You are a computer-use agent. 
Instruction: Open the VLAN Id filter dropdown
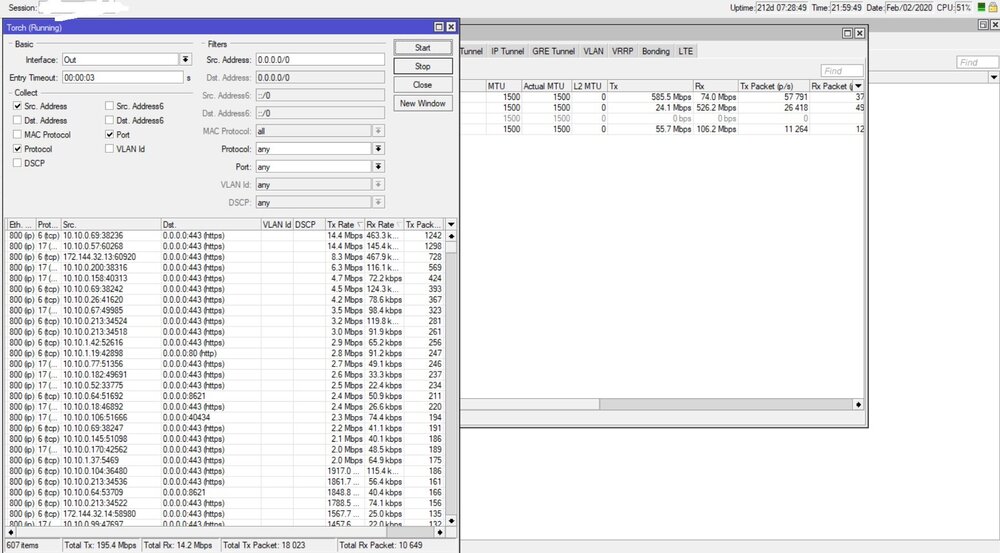pos(378,184)
